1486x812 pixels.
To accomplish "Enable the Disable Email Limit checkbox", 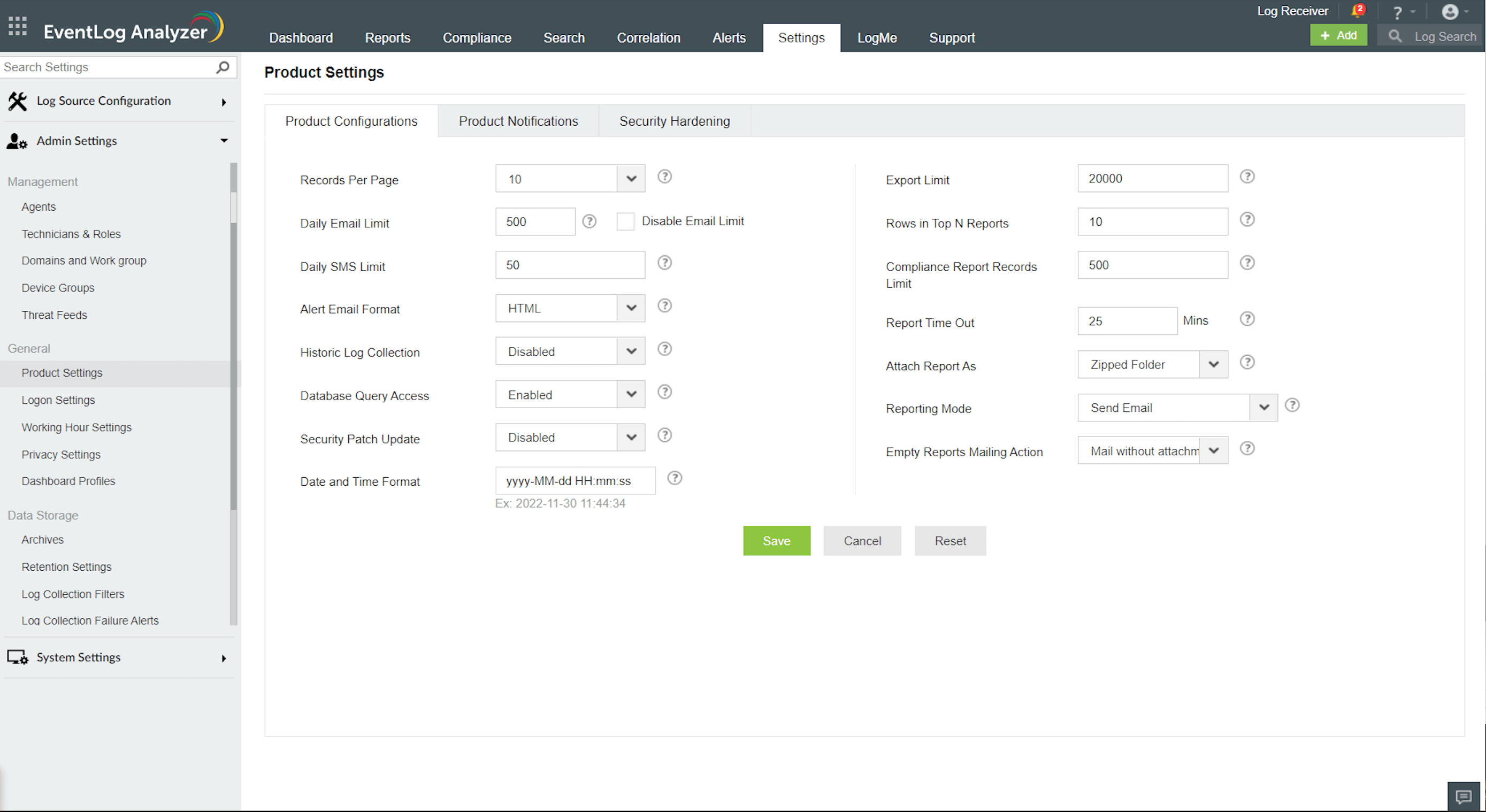I will (x=625, y=221).
